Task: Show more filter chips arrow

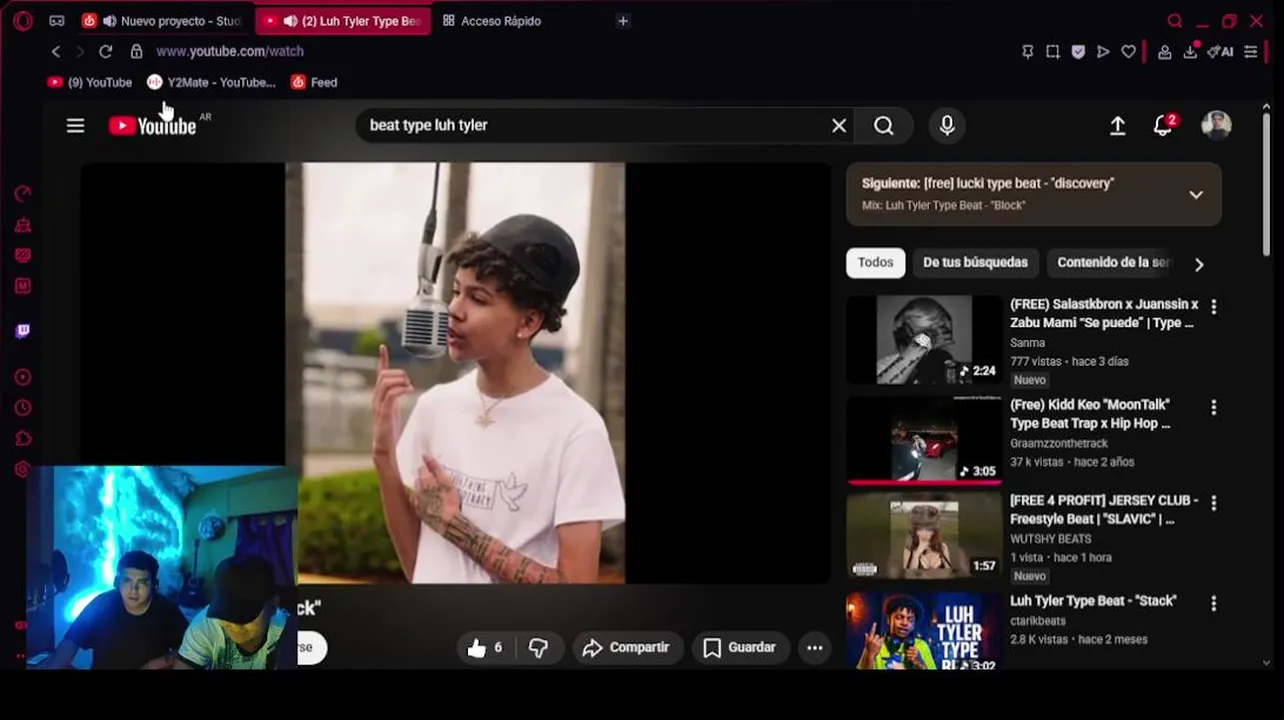Action: click(1199, 264)
